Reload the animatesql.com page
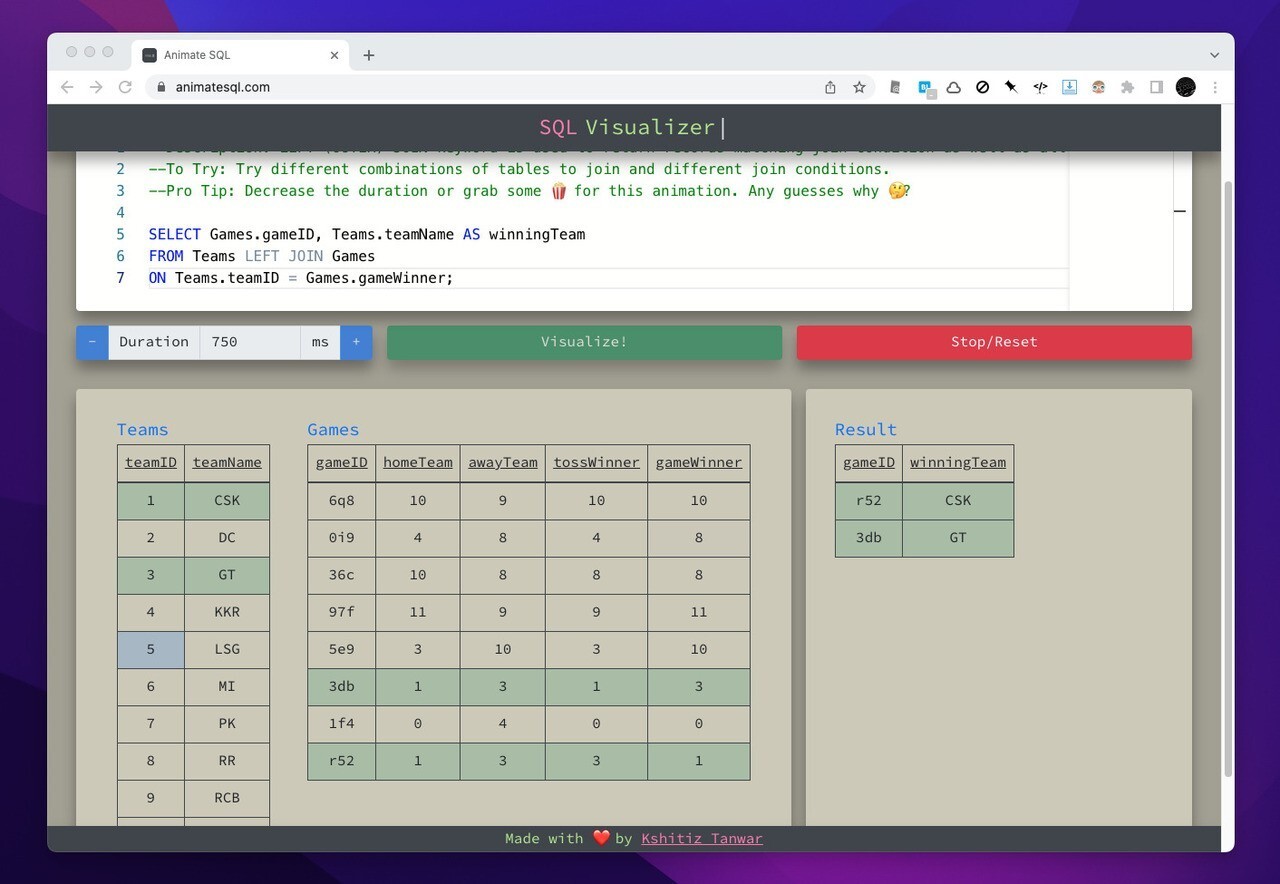1280x884 pixels. (125, 87)
